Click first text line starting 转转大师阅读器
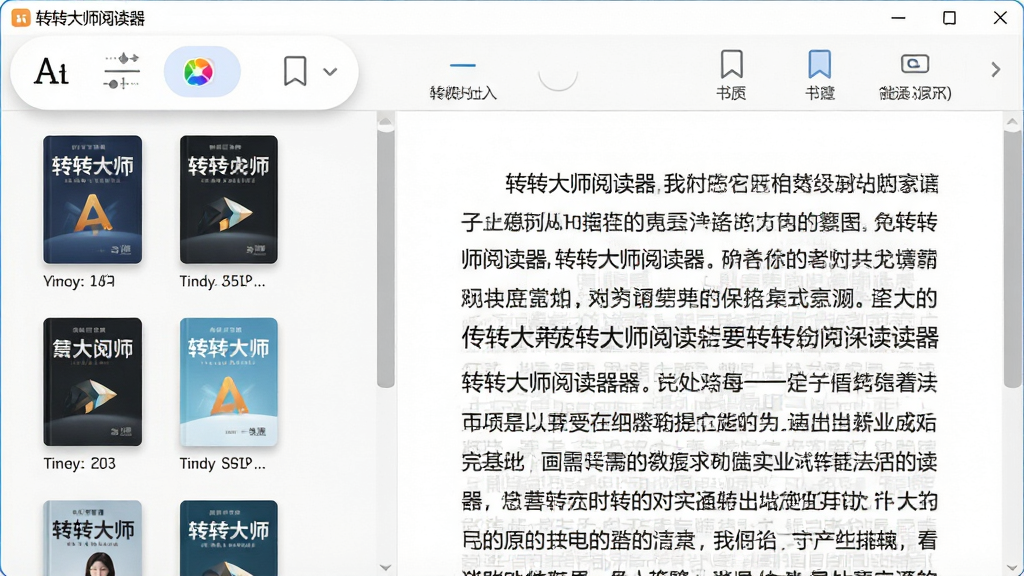This screenshot has height=576, width=1024. [x=722, y=184]
